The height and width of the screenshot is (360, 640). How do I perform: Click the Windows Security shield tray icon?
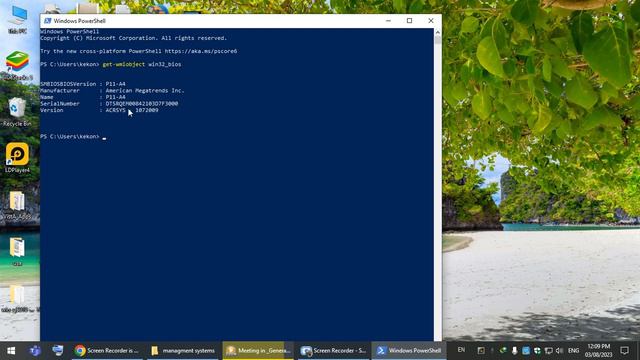pos(537,351)
